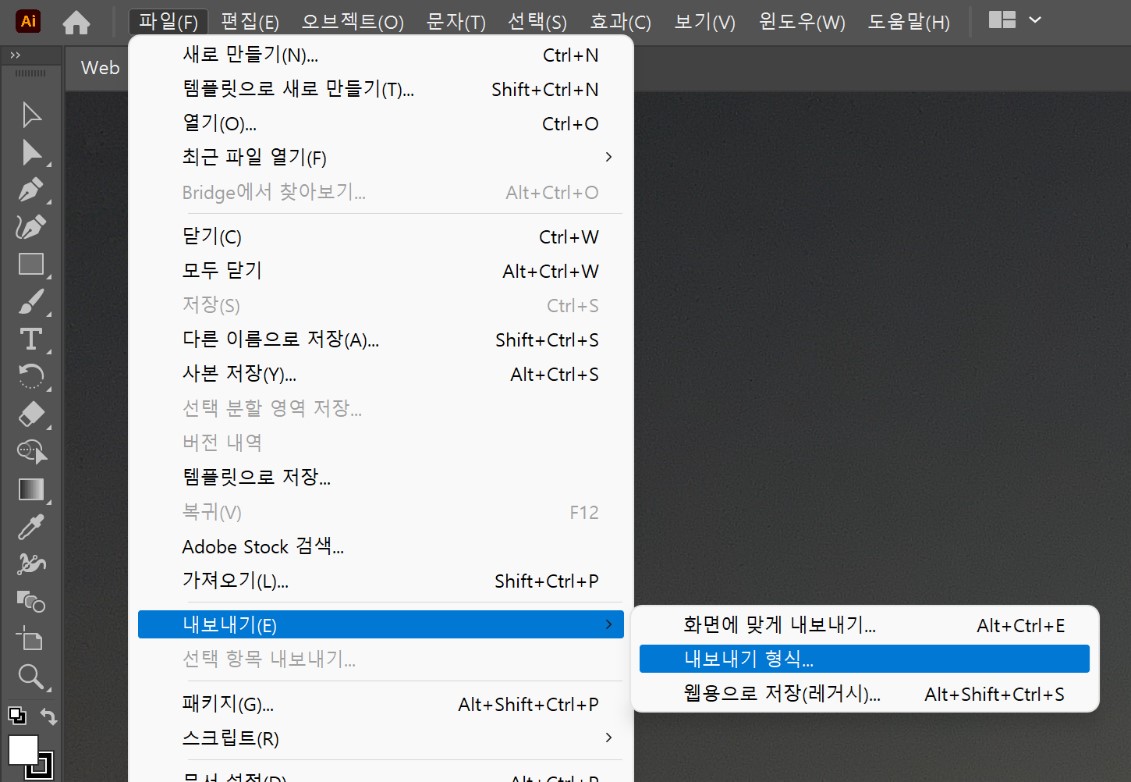This screenshot has width=1131, height=782.
Task: Open the 도움말(H) menu
Action: 908,22
